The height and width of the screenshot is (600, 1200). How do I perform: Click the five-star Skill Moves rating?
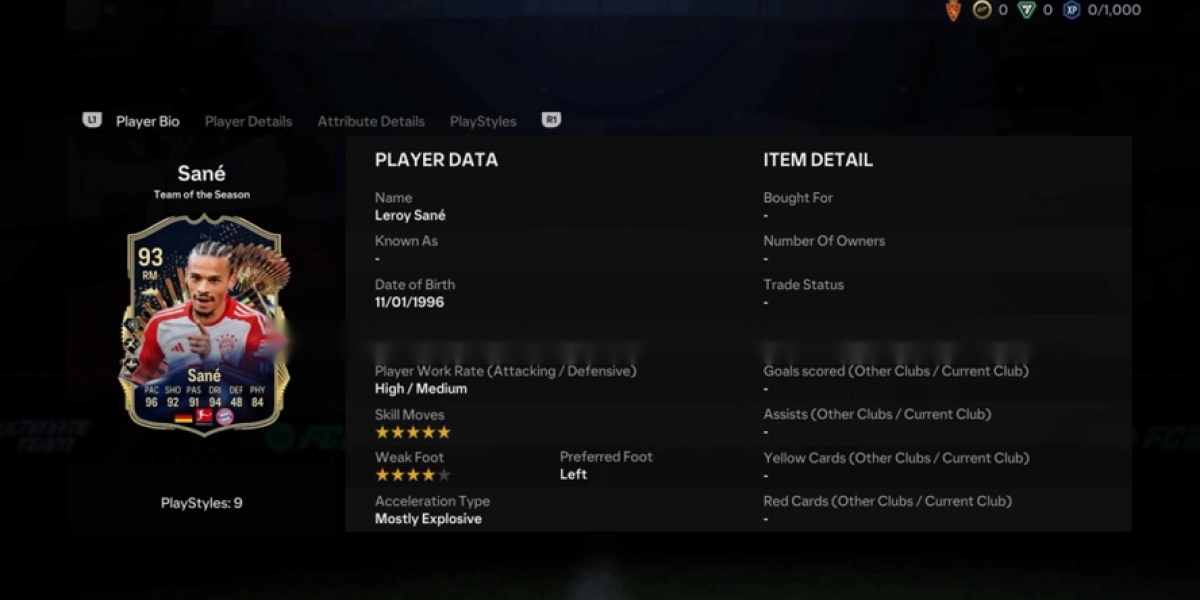[x=412, y=432]
